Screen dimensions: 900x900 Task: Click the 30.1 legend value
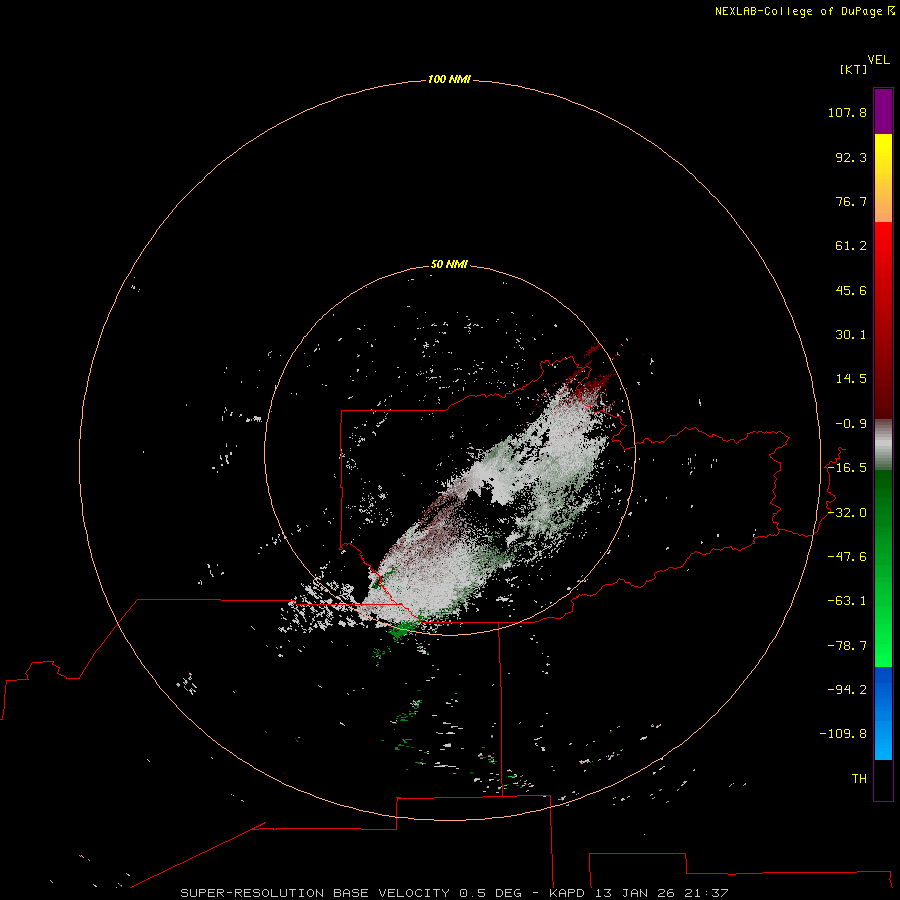pos(851,335)
